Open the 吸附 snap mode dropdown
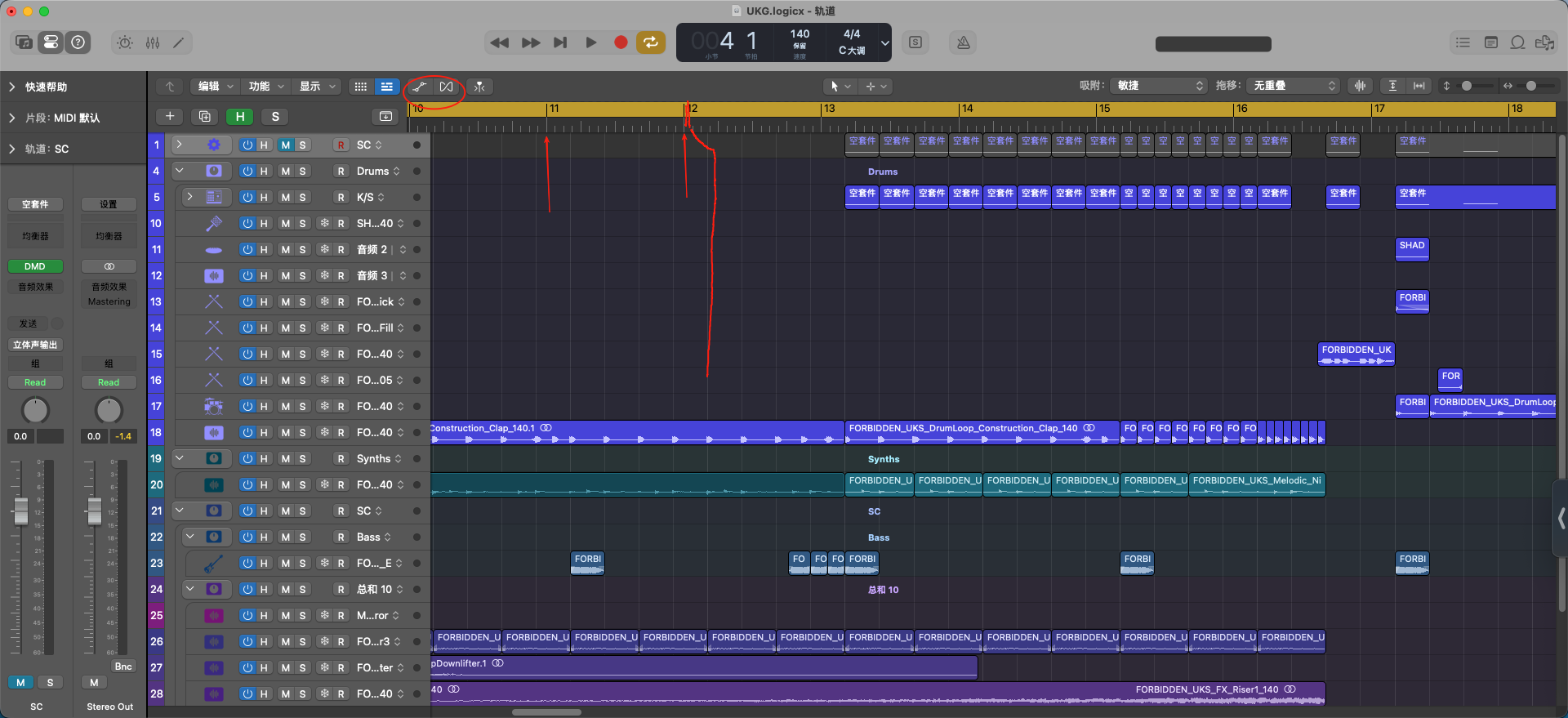This screenshot has width=1568, height=718. tap(1160, 86)
